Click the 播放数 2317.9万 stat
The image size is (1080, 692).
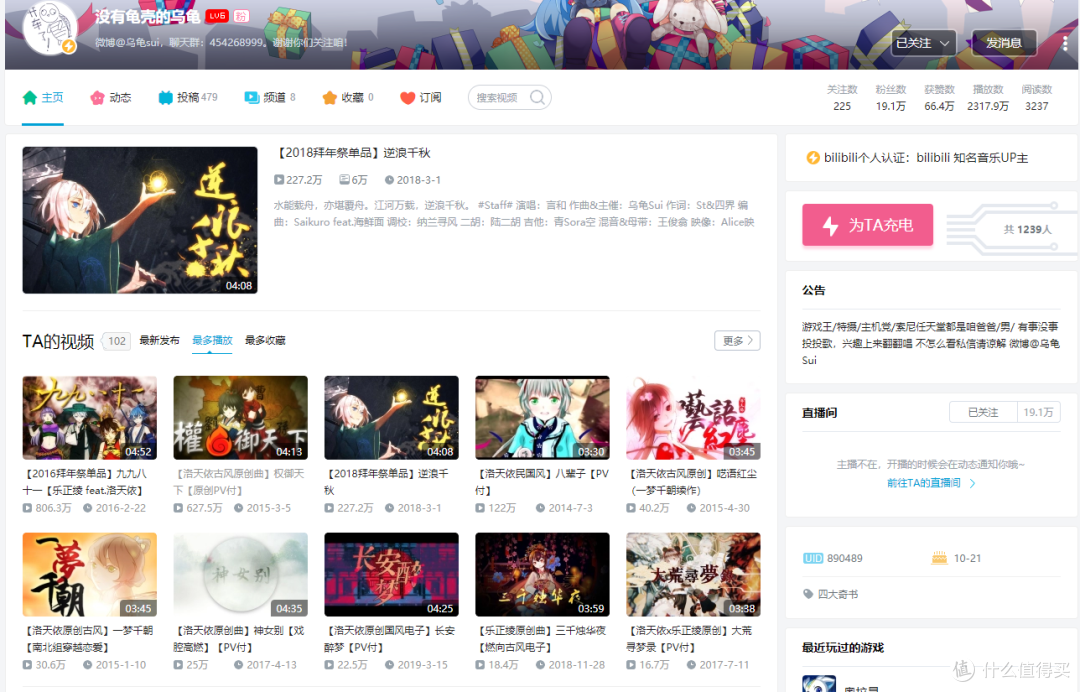pyautogui.click(x=988, y=98)
